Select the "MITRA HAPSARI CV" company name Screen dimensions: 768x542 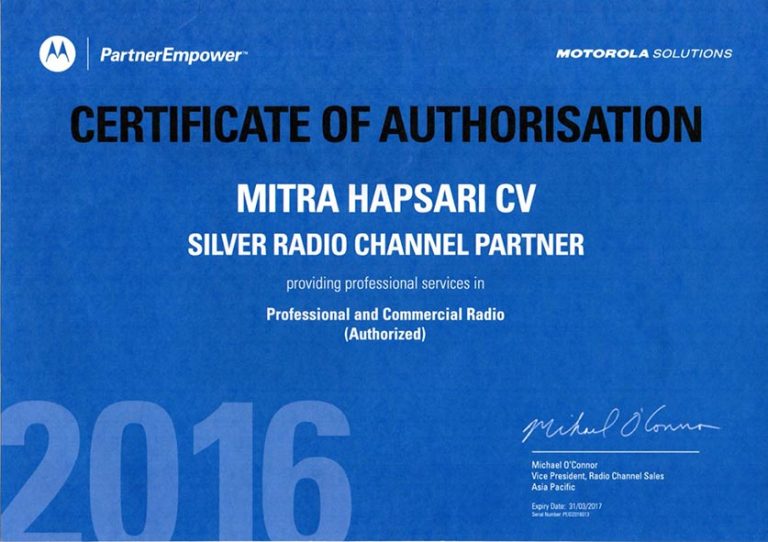pos(386,198)
